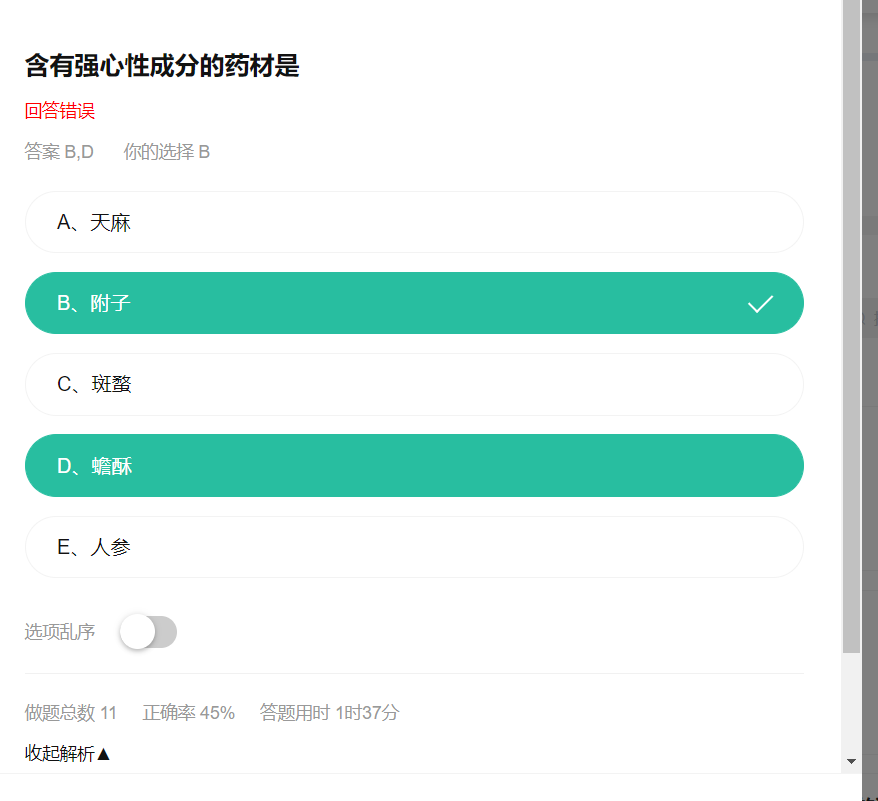Choose option D 蟾酥
This screenshot has width=878, height=801.
[x=414, y=465]
